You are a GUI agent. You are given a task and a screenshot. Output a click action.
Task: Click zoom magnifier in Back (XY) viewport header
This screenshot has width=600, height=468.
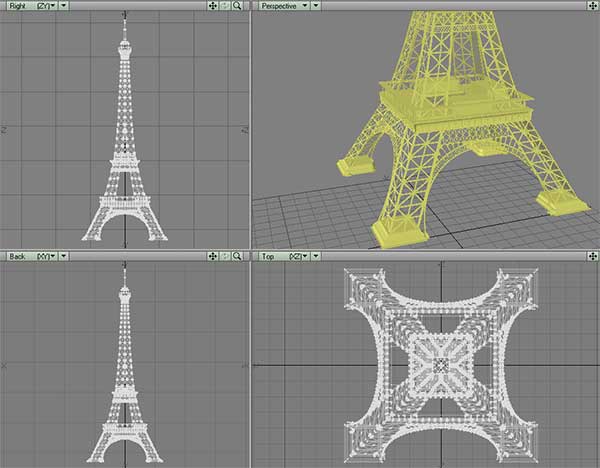237,256
